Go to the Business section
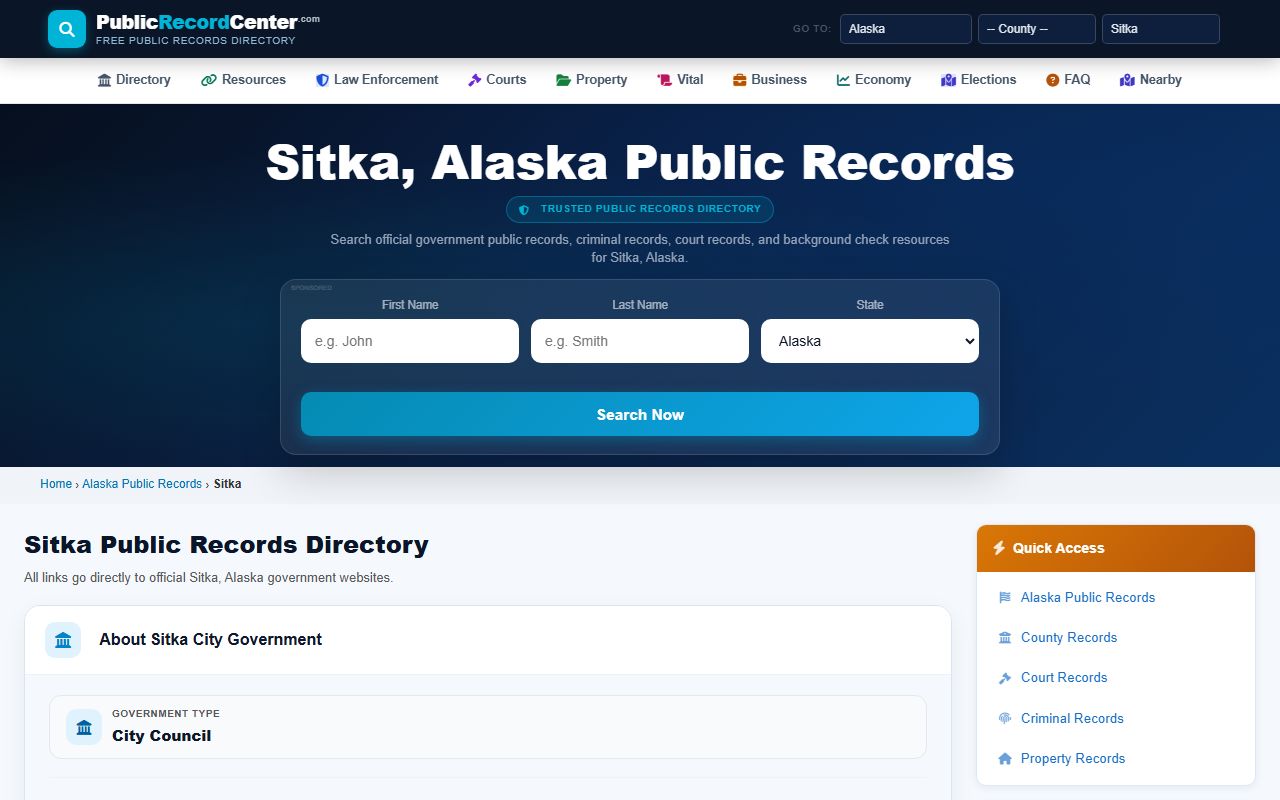The height and width of the screenshot is (800, 1280). [x=770, y=80]
